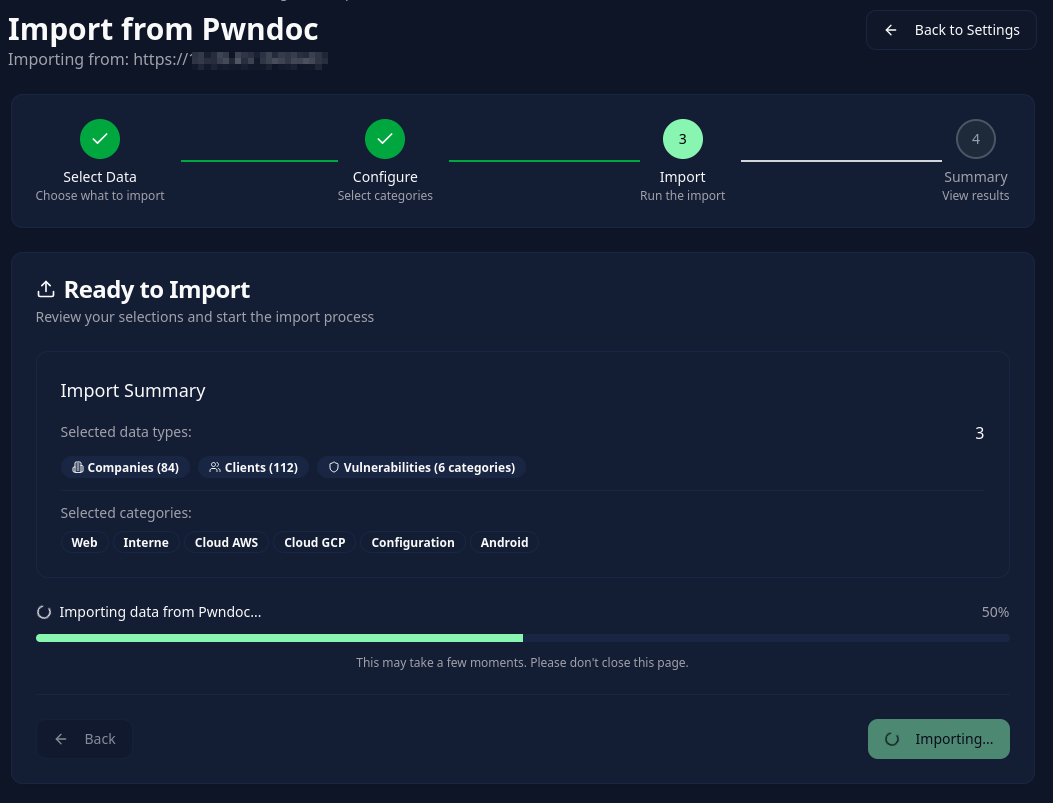Click the Import from Pwndoc page title

click(x=163, y=30)
